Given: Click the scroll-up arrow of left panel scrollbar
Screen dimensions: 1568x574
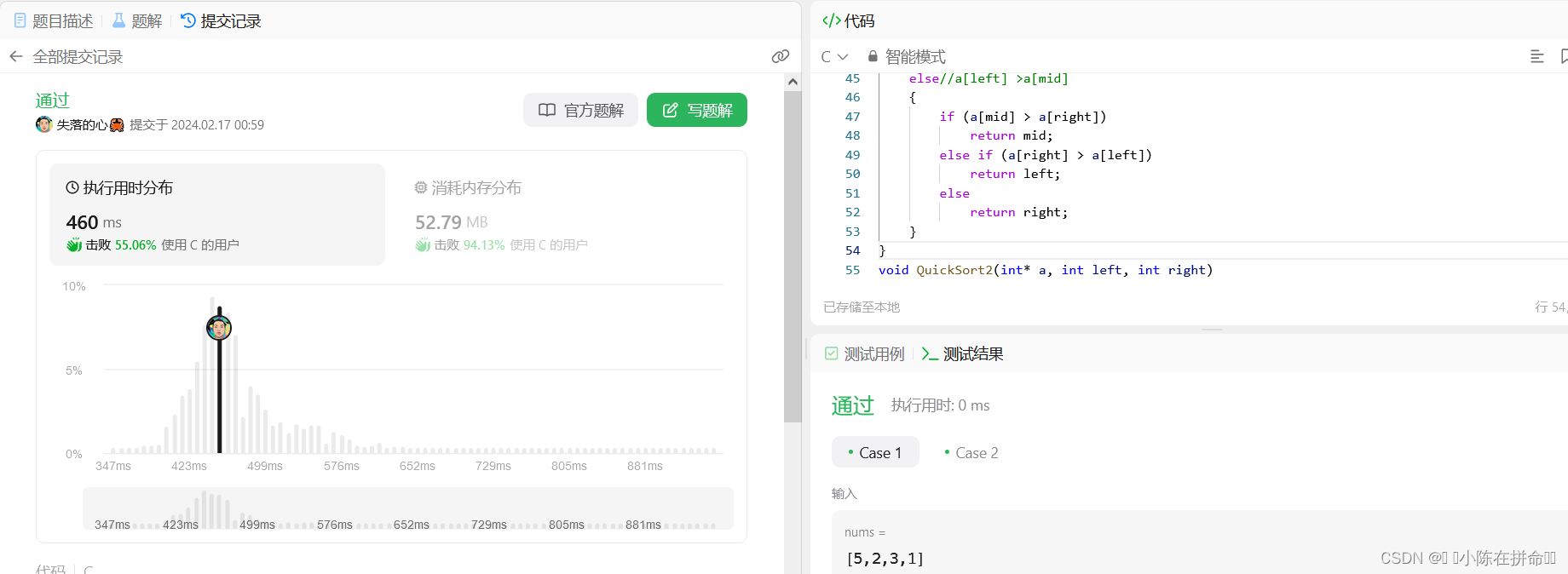Looking at the screenshot, I should (793, 82).
